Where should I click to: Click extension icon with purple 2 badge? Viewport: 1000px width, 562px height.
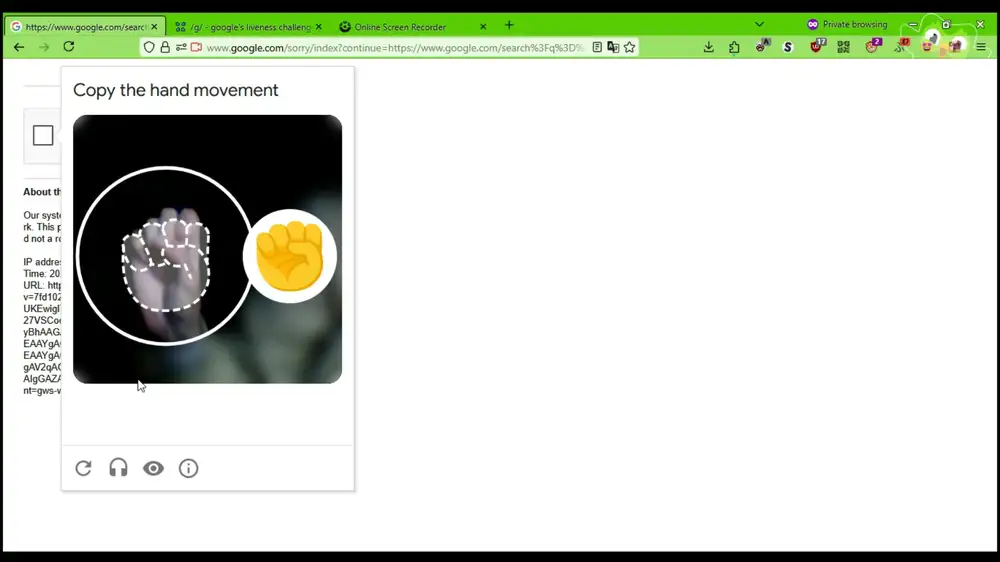pos(872,45)
